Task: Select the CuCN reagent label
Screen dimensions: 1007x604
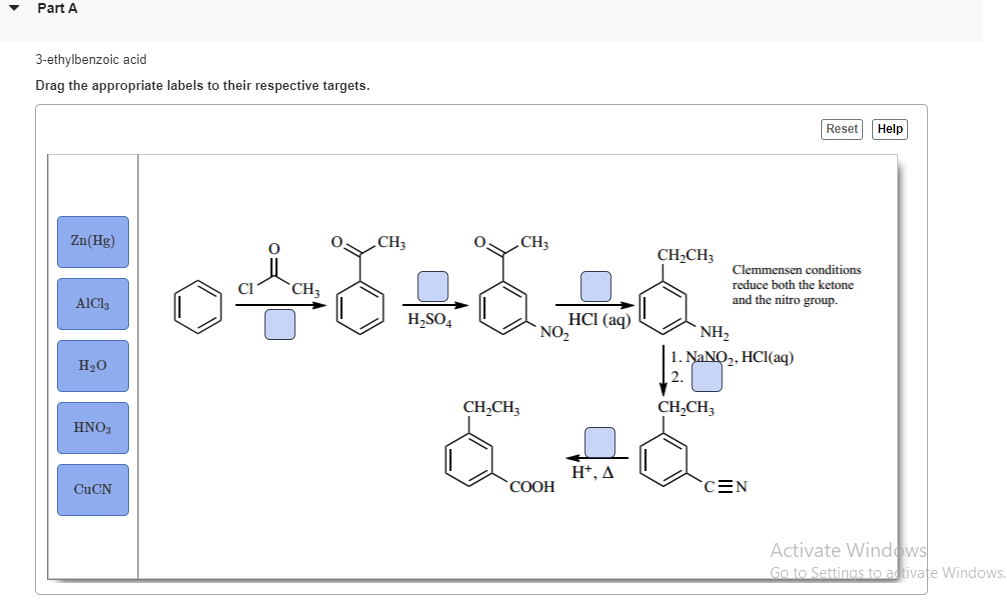Action: (x=92, y=489)
